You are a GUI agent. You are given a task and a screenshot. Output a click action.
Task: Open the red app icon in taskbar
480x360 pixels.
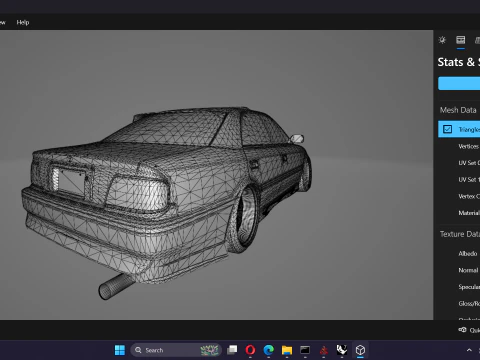(x=323, y=350)
